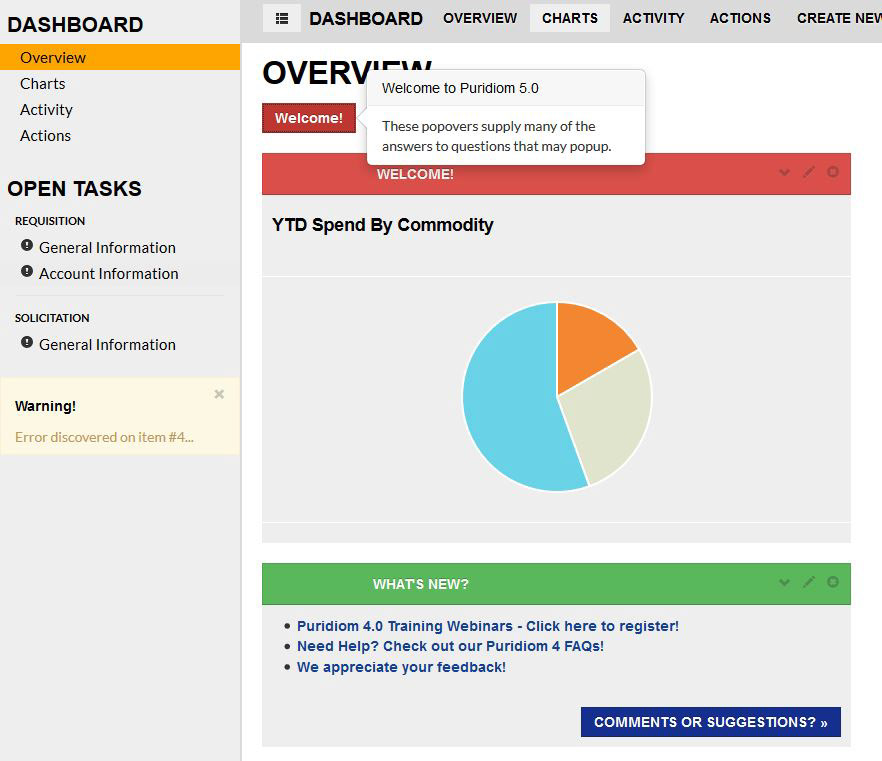The width and height of the screenshot is (882, 761).
Task: Open Solicitation General Information task
Action: 107,344
